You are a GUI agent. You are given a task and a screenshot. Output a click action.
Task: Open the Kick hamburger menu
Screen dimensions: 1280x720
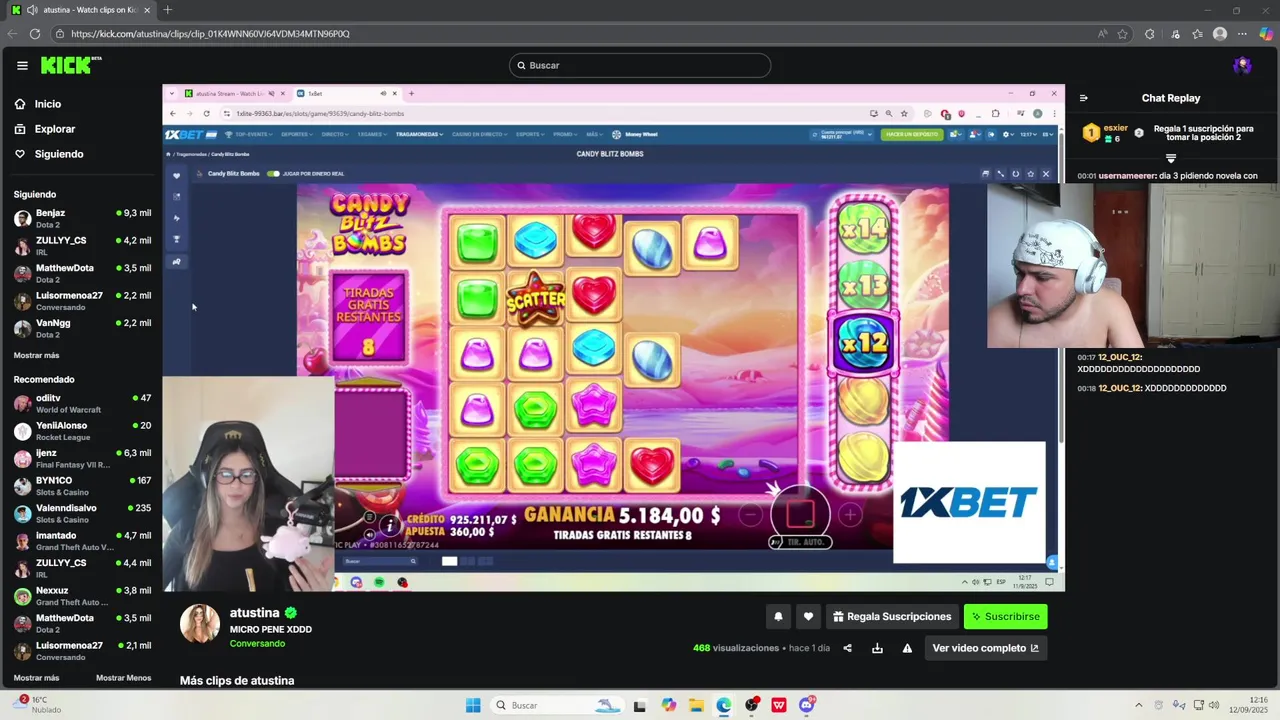(22, 65)
